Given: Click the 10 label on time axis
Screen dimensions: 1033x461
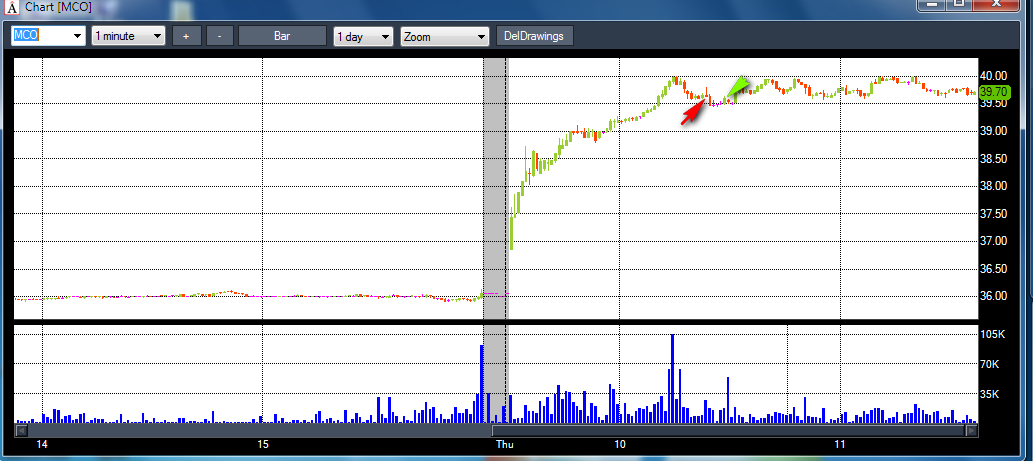Looking at the screenshot, I should [619, 445].
